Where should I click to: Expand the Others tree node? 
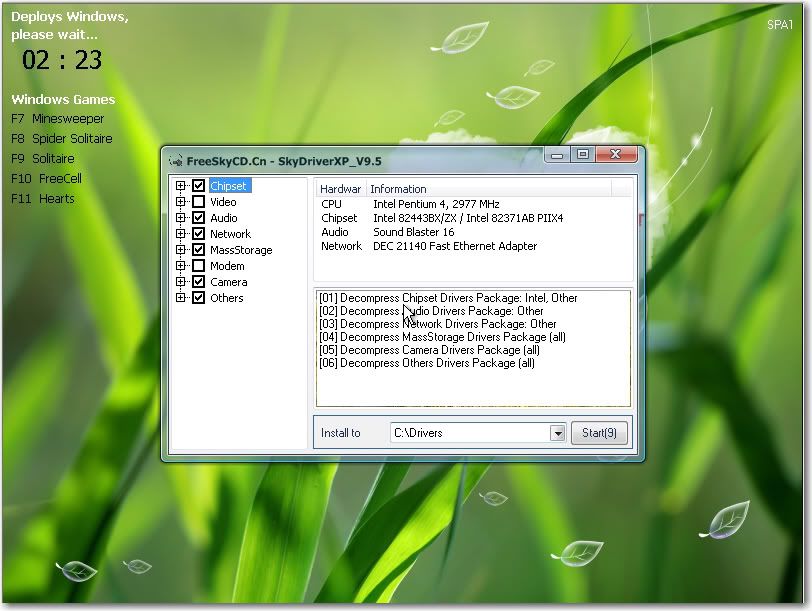point(180,298)
